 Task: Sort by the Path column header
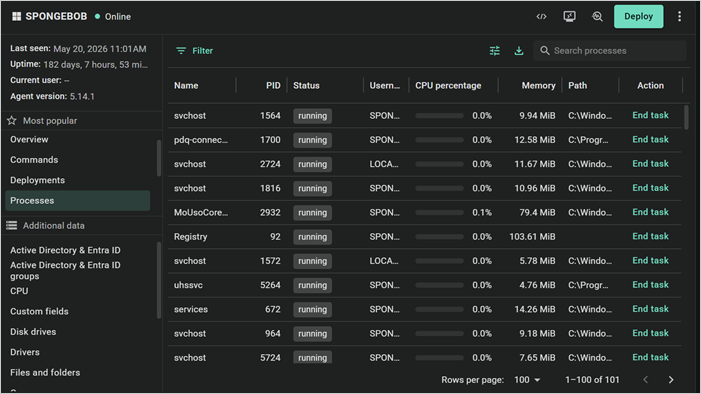click(578, 85)
